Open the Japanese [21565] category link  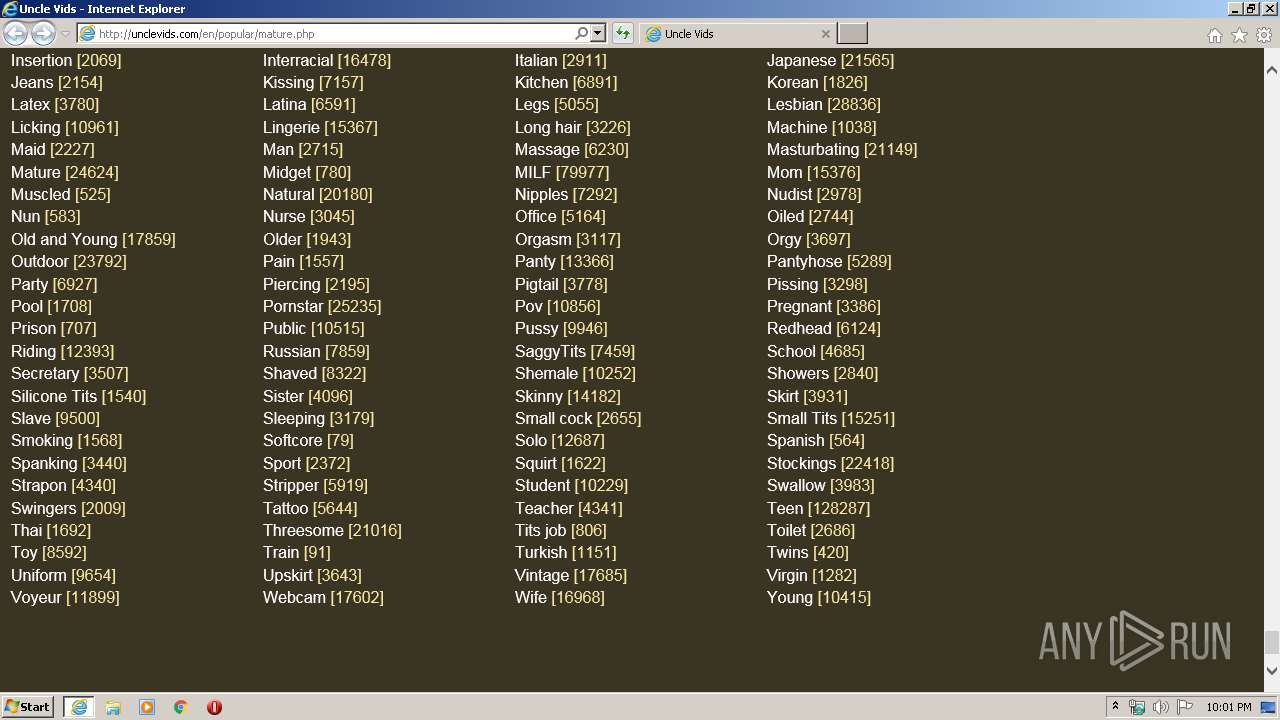[x=831, y=60]
